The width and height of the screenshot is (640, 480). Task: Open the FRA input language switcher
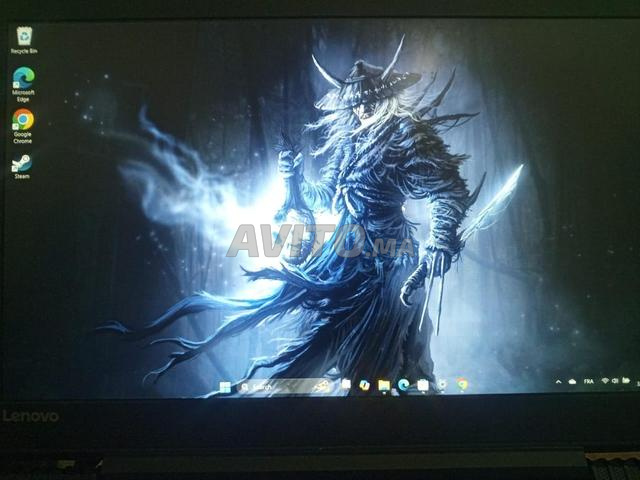click(588, 381)
